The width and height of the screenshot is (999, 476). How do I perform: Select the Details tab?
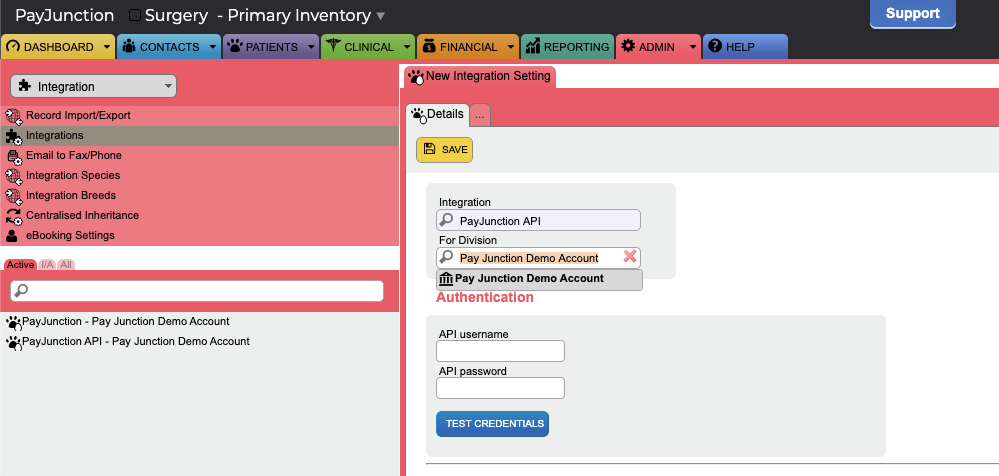pyautogui.click(x=438, y=115)
